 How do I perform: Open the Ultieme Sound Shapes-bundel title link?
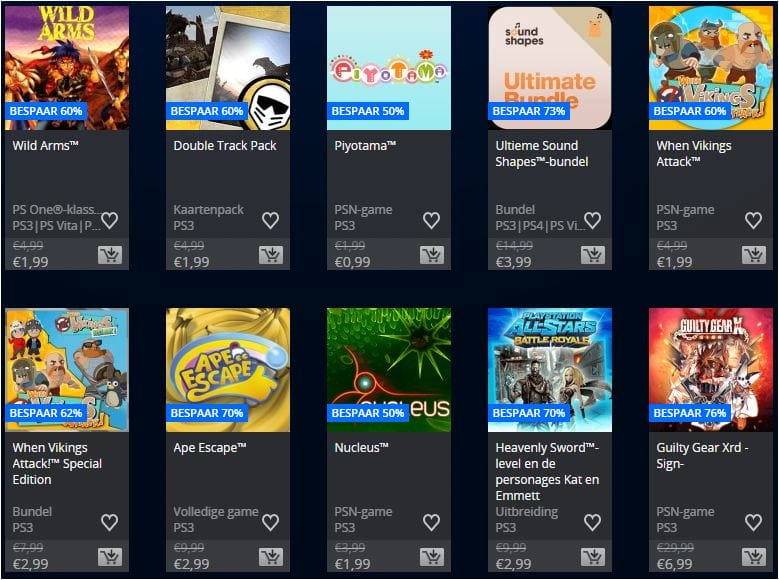tap(542, 154)
